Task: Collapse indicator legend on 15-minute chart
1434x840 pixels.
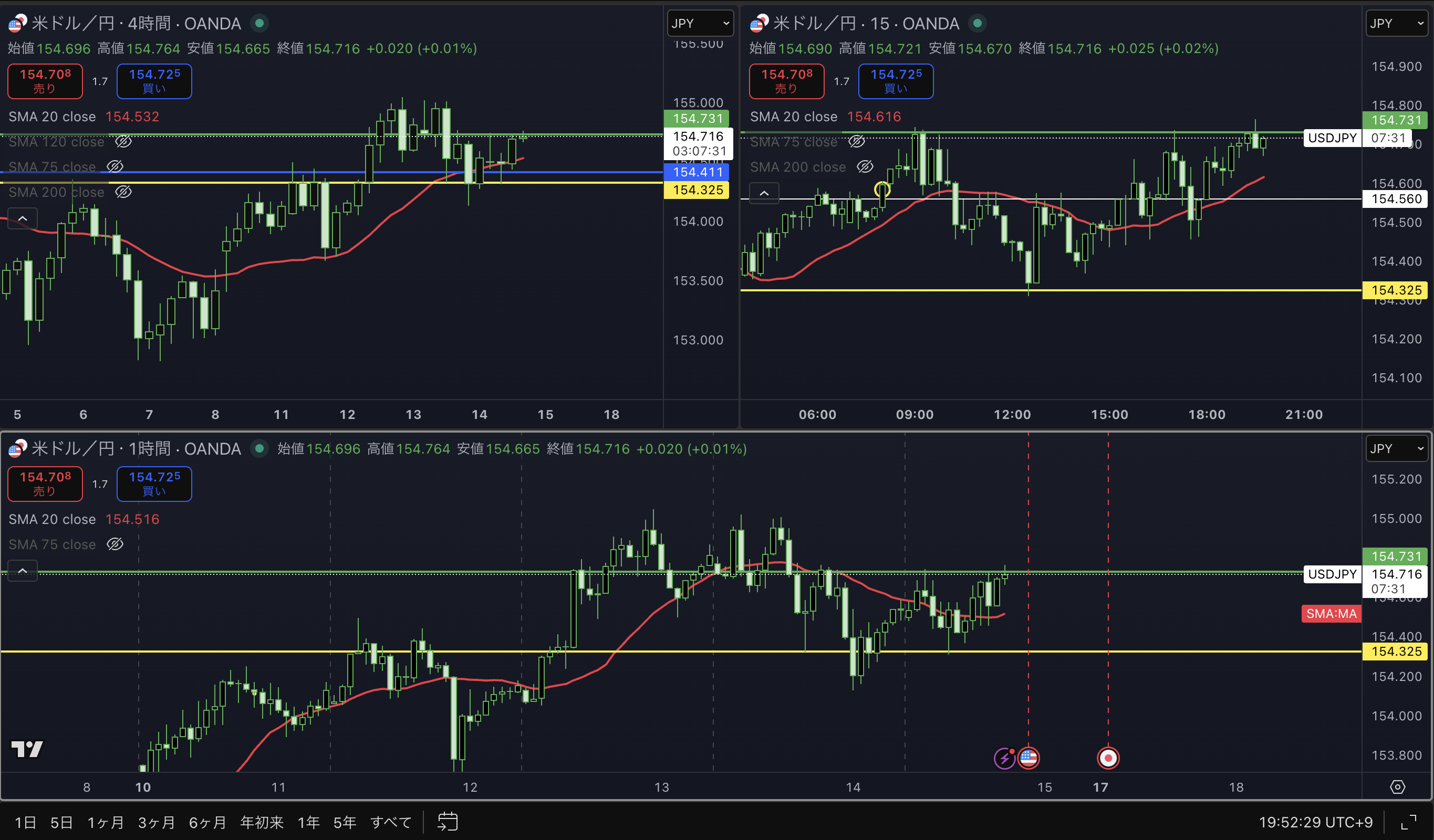Action: click(764, 193)
